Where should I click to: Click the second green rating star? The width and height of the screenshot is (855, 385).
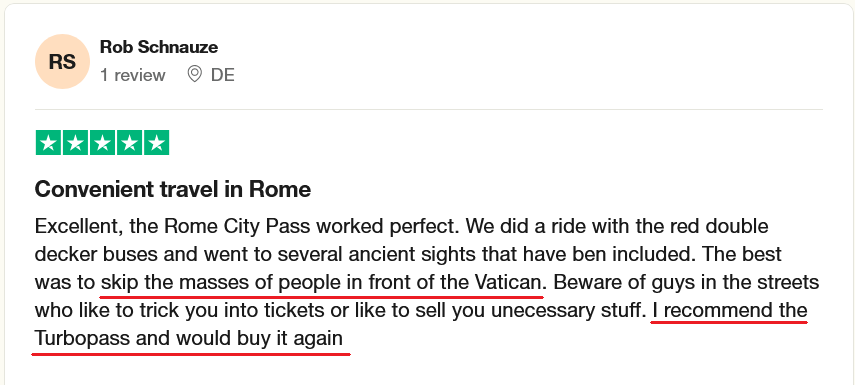[x=75, y=143]
